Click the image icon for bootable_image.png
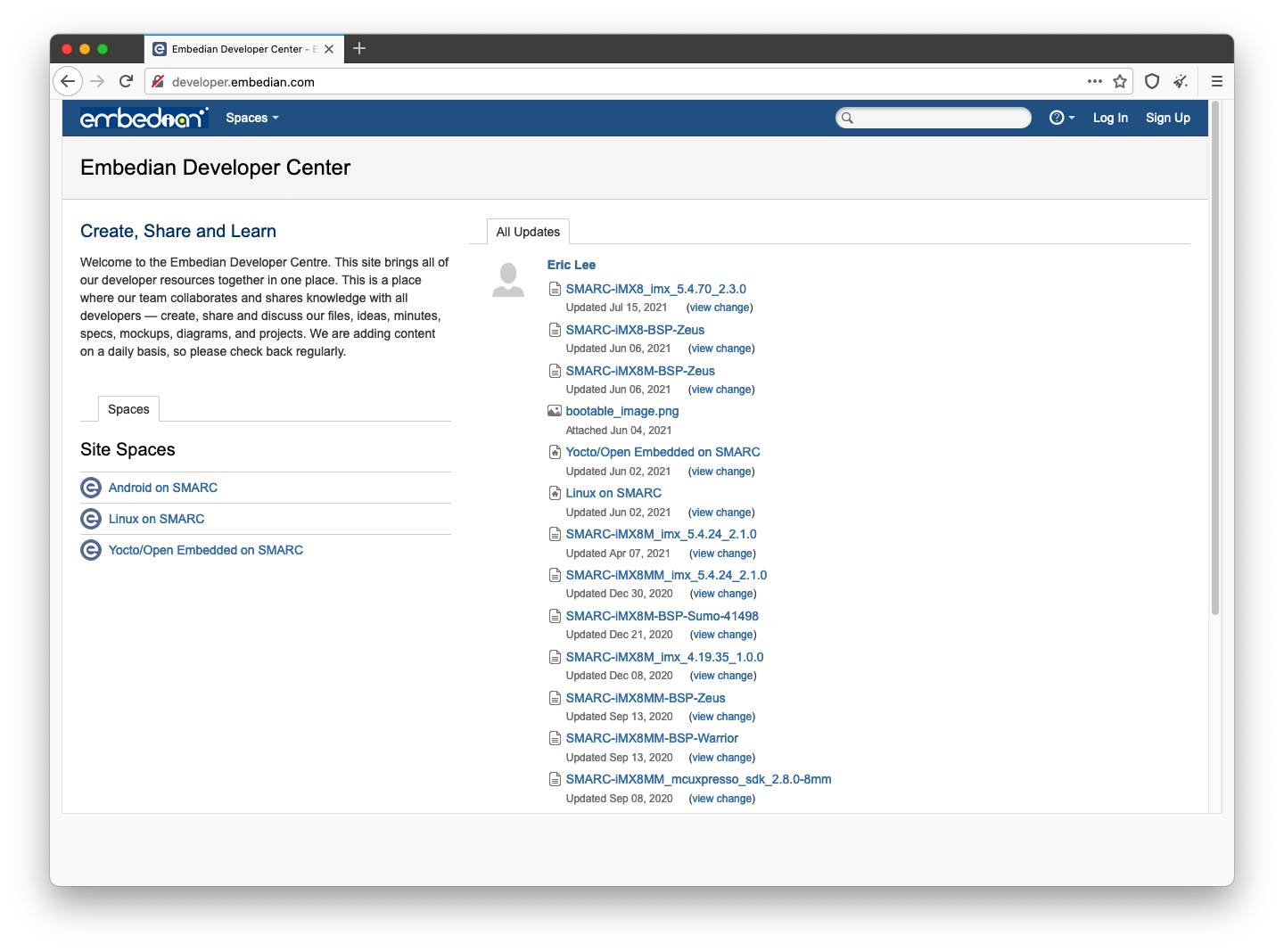 click(555, 411)
